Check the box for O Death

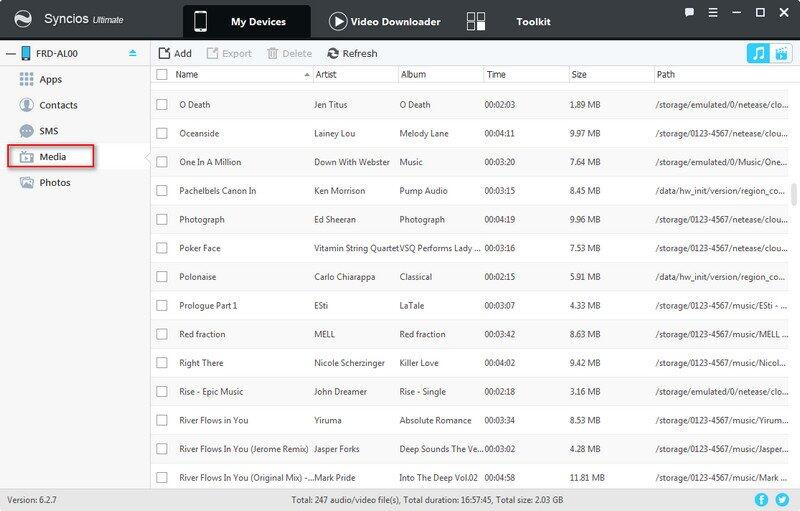tap(162, 105)
